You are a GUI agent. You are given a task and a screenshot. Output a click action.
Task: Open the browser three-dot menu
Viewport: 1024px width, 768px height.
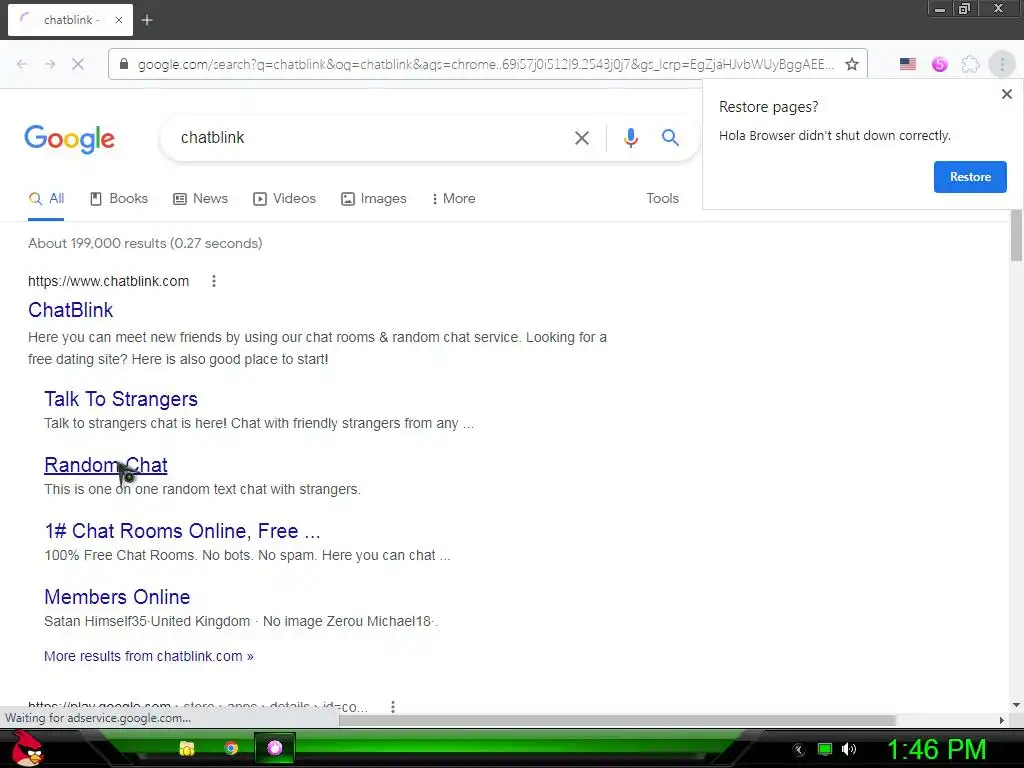pos(1002,64)
